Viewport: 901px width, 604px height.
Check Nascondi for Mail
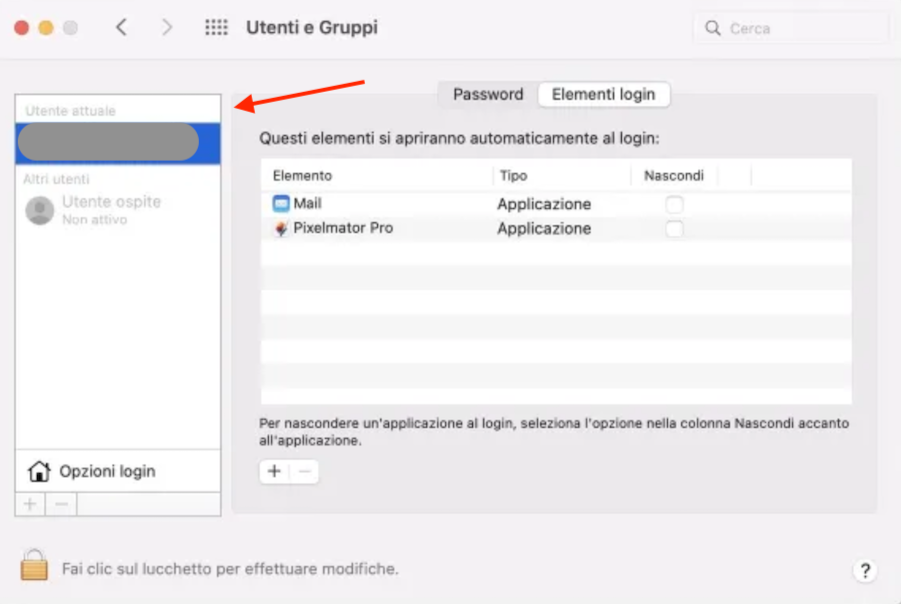point(674,203)
